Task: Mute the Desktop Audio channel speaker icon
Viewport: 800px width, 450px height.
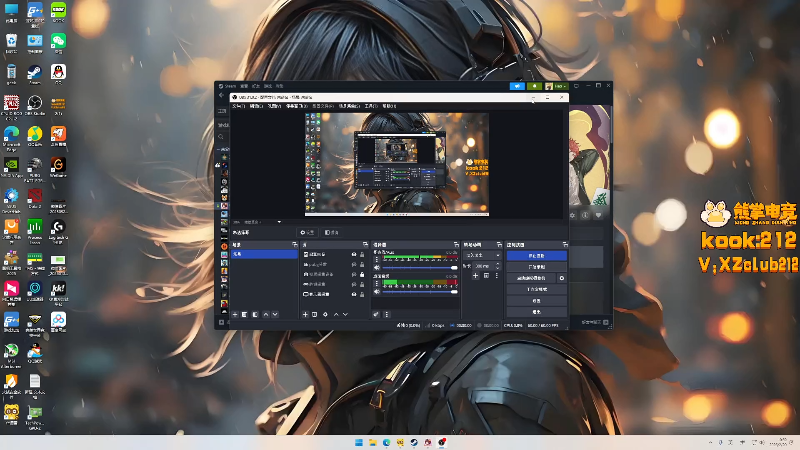Action: 377,291
